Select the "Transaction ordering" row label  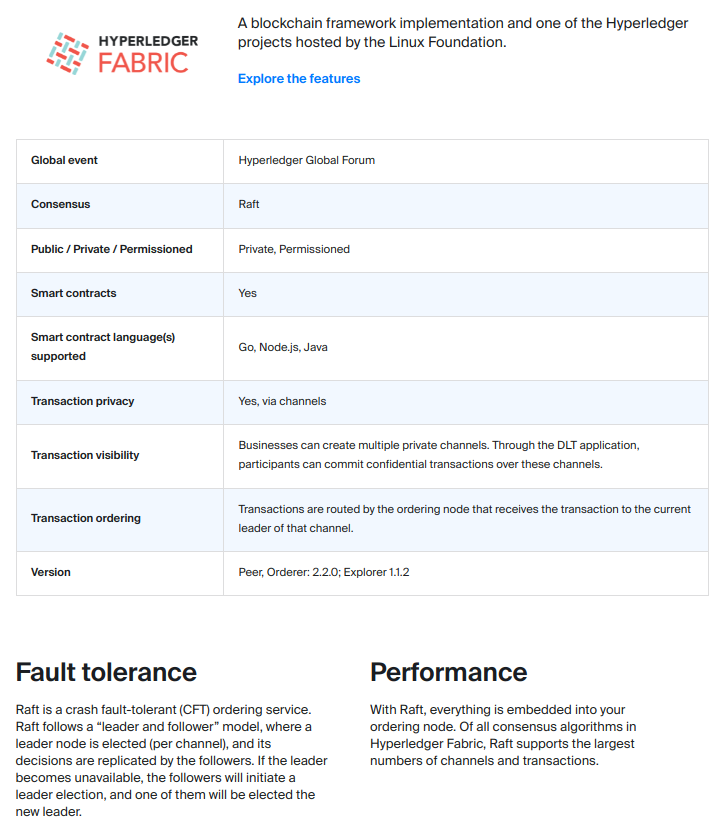pos(86,518)
